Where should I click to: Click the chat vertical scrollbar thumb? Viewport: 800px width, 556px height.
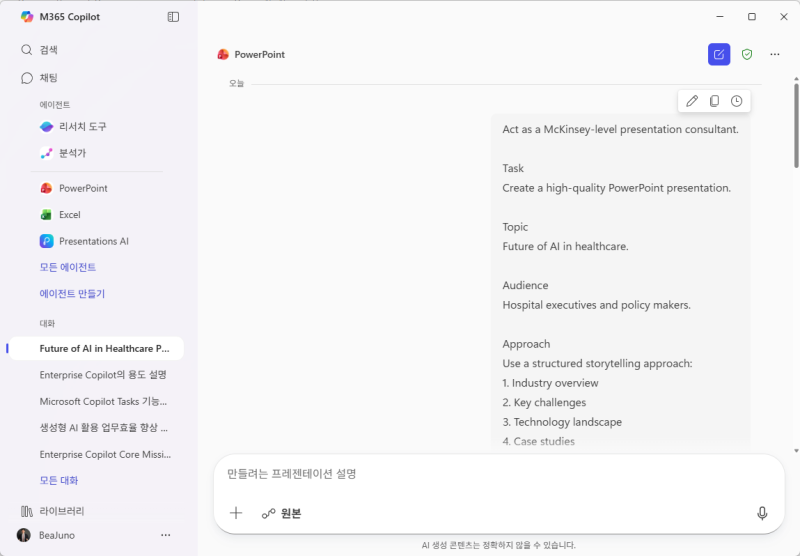(x=796, y=125)
